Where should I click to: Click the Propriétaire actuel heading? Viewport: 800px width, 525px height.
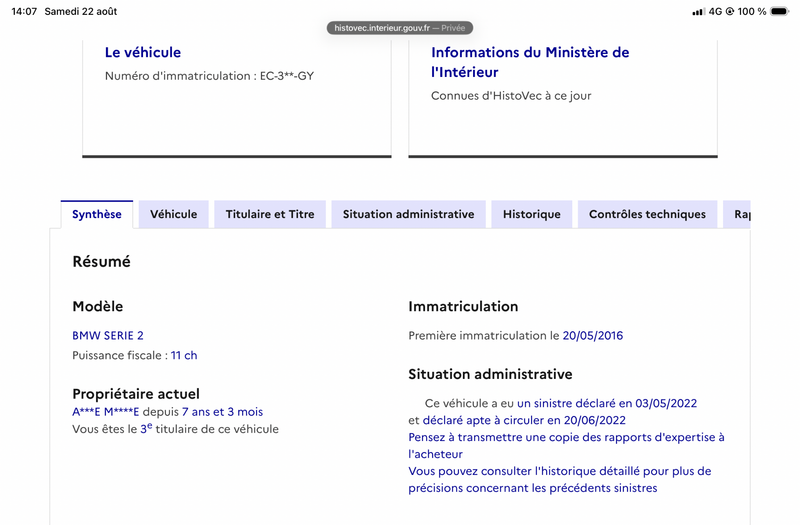pyautogui.click(x=136, y=394)
